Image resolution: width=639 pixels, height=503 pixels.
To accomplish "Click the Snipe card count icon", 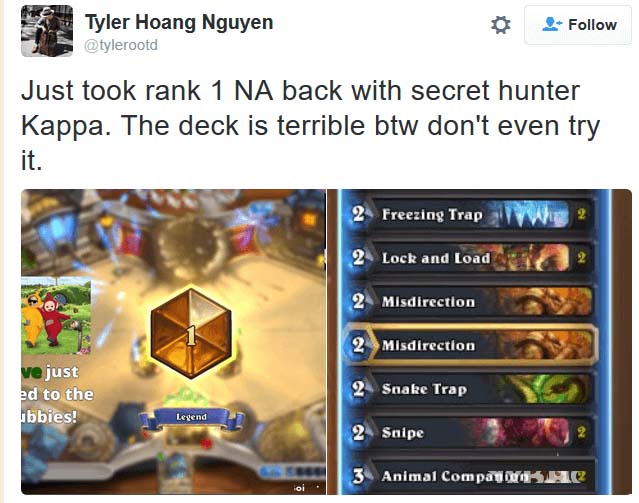I will (x=582, y=432).
